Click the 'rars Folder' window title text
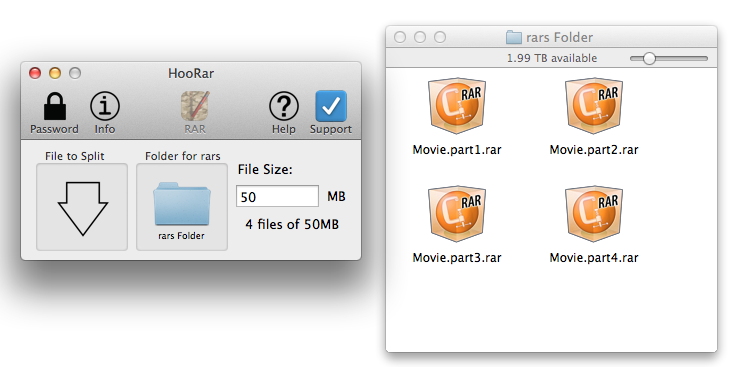 point(559,37)
